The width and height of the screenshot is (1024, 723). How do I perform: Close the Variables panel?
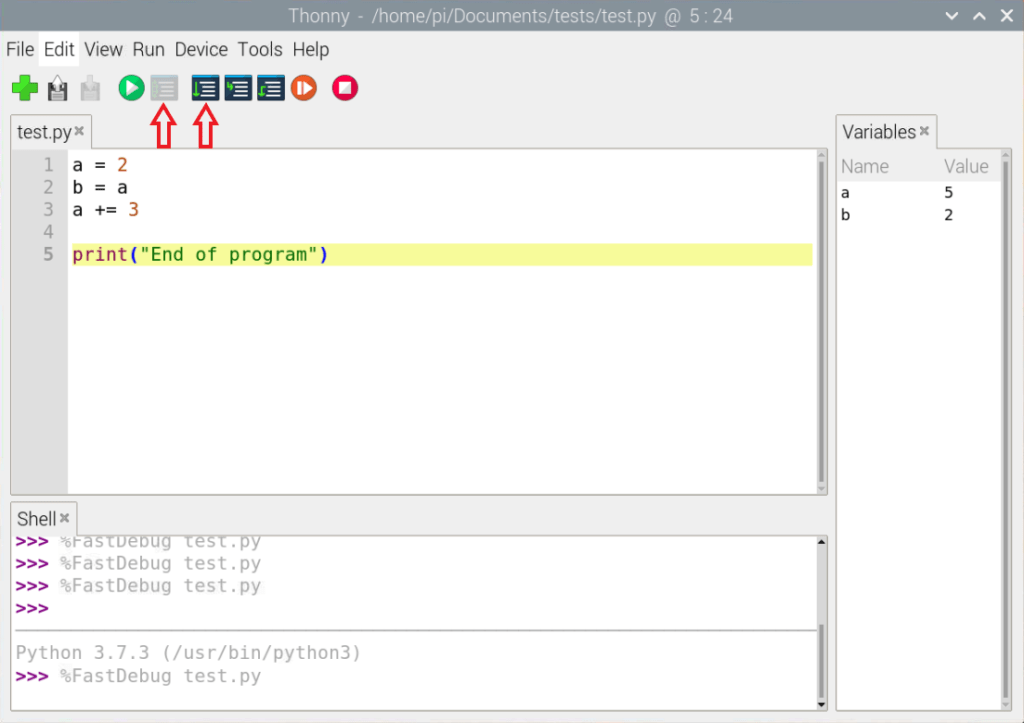tap(924, 131)
